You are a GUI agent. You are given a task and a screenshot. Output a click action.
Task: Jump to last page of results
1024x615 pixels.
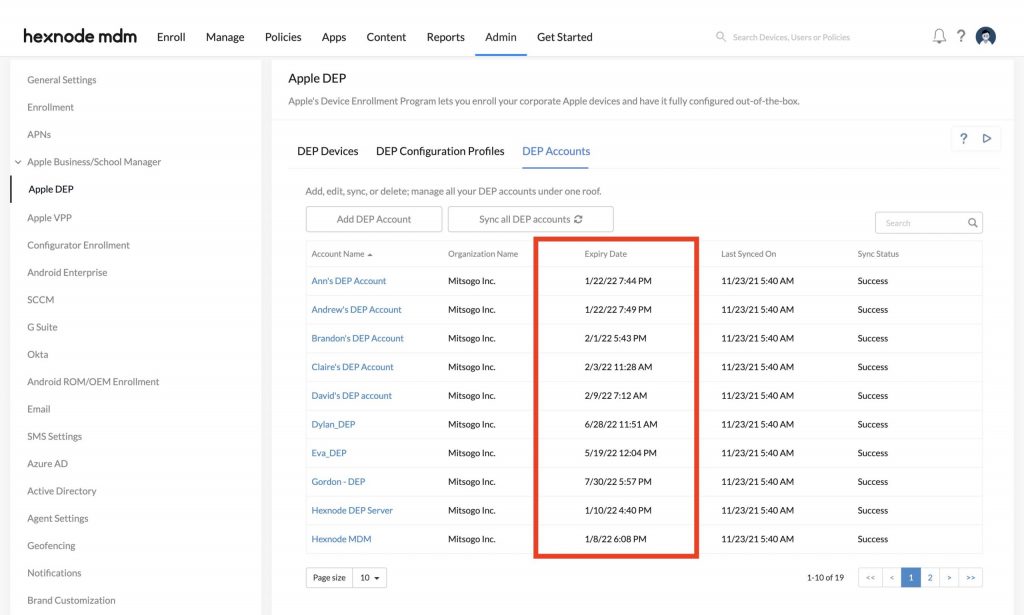(x=970, y=578)
